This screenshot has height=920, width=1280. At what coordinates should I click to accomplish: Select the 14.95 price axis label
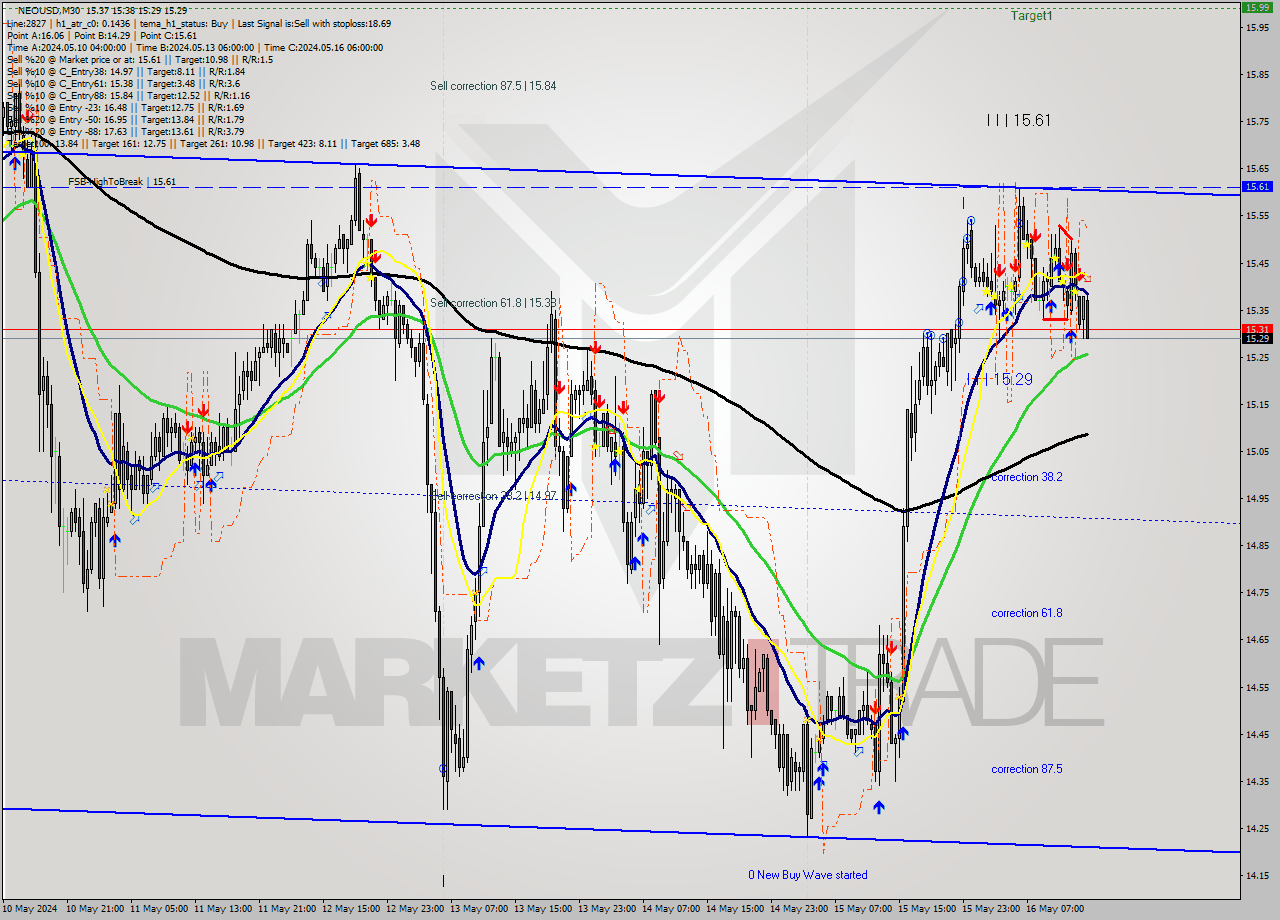tap(1257, 498)
